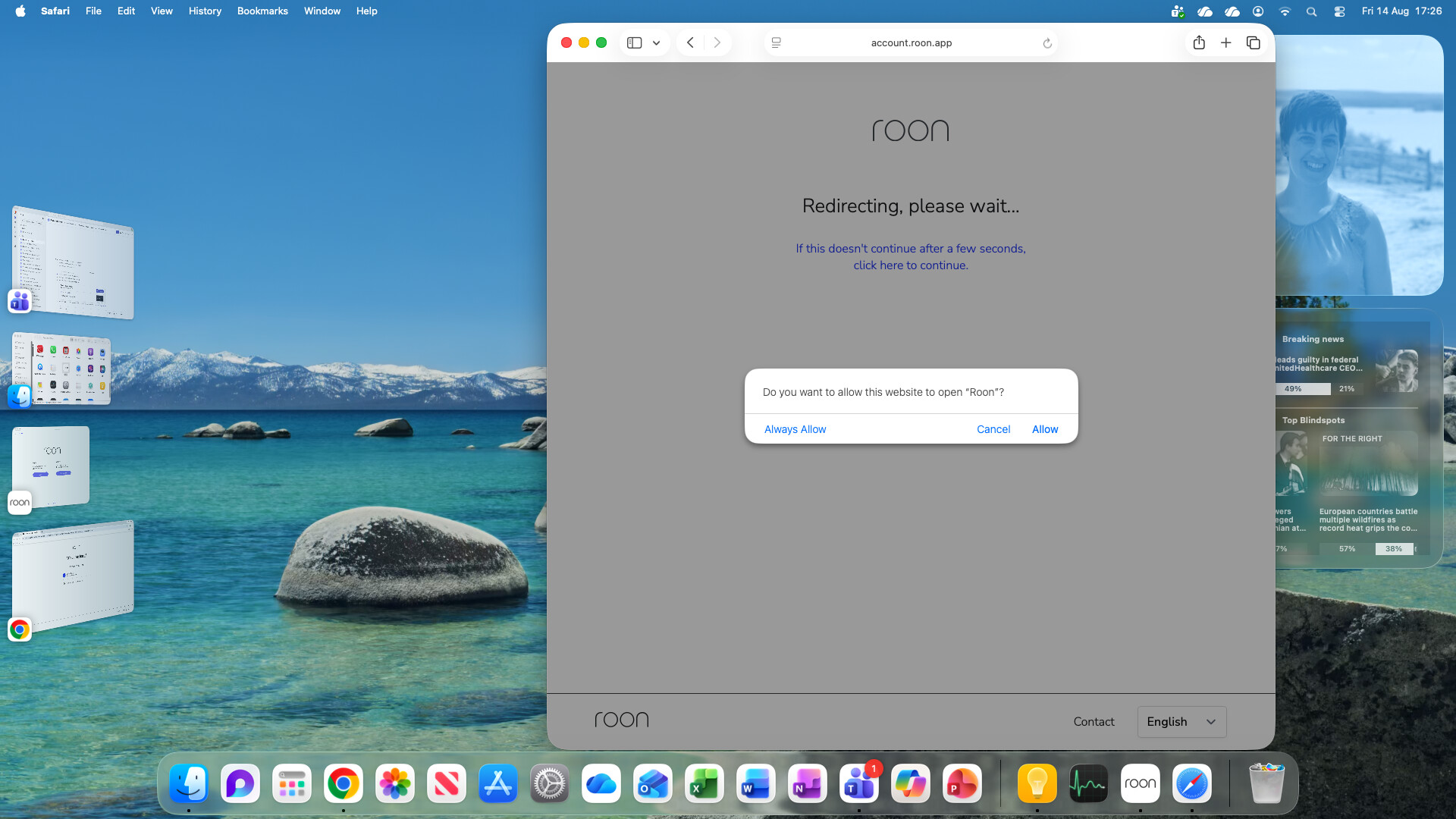Screen dimensions: 1456x819
Task: Select the Teams window thumbnail in Stage Manager
Action: (74, 262)
